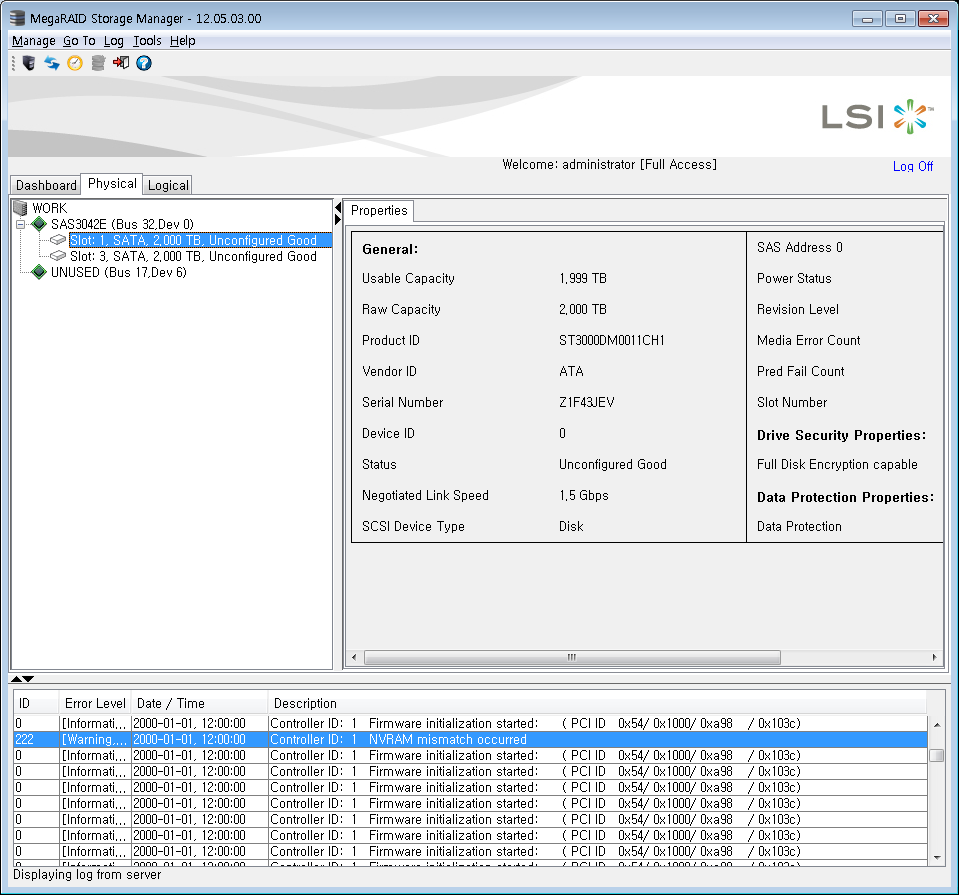Click the [Warning... error level cell

pos(95,739)
